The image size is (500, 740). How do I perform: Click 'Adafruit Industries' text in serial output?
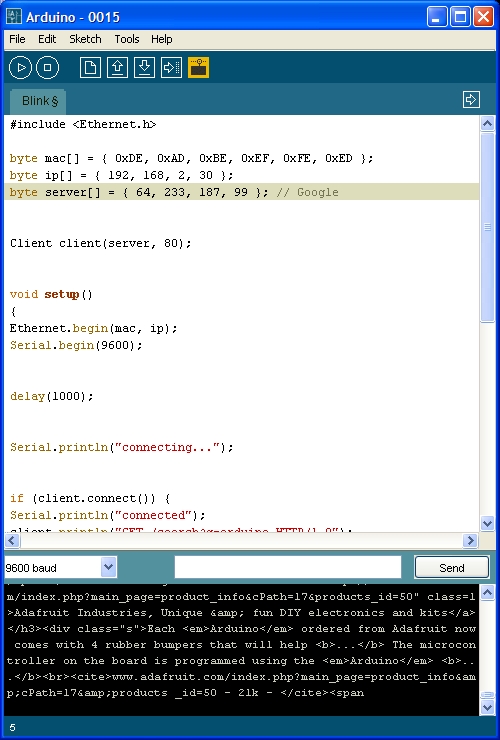(x=82, y=613)
